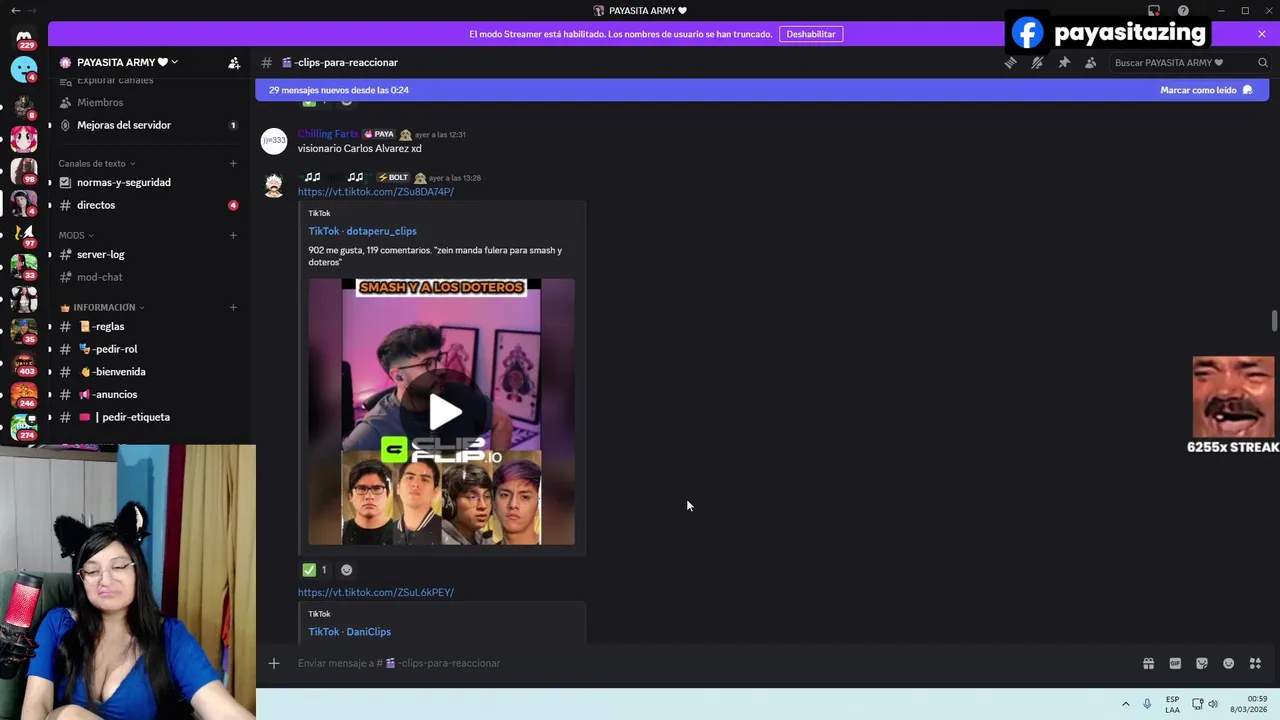
Task: Open the directos channel
Action: coord(96,205)
